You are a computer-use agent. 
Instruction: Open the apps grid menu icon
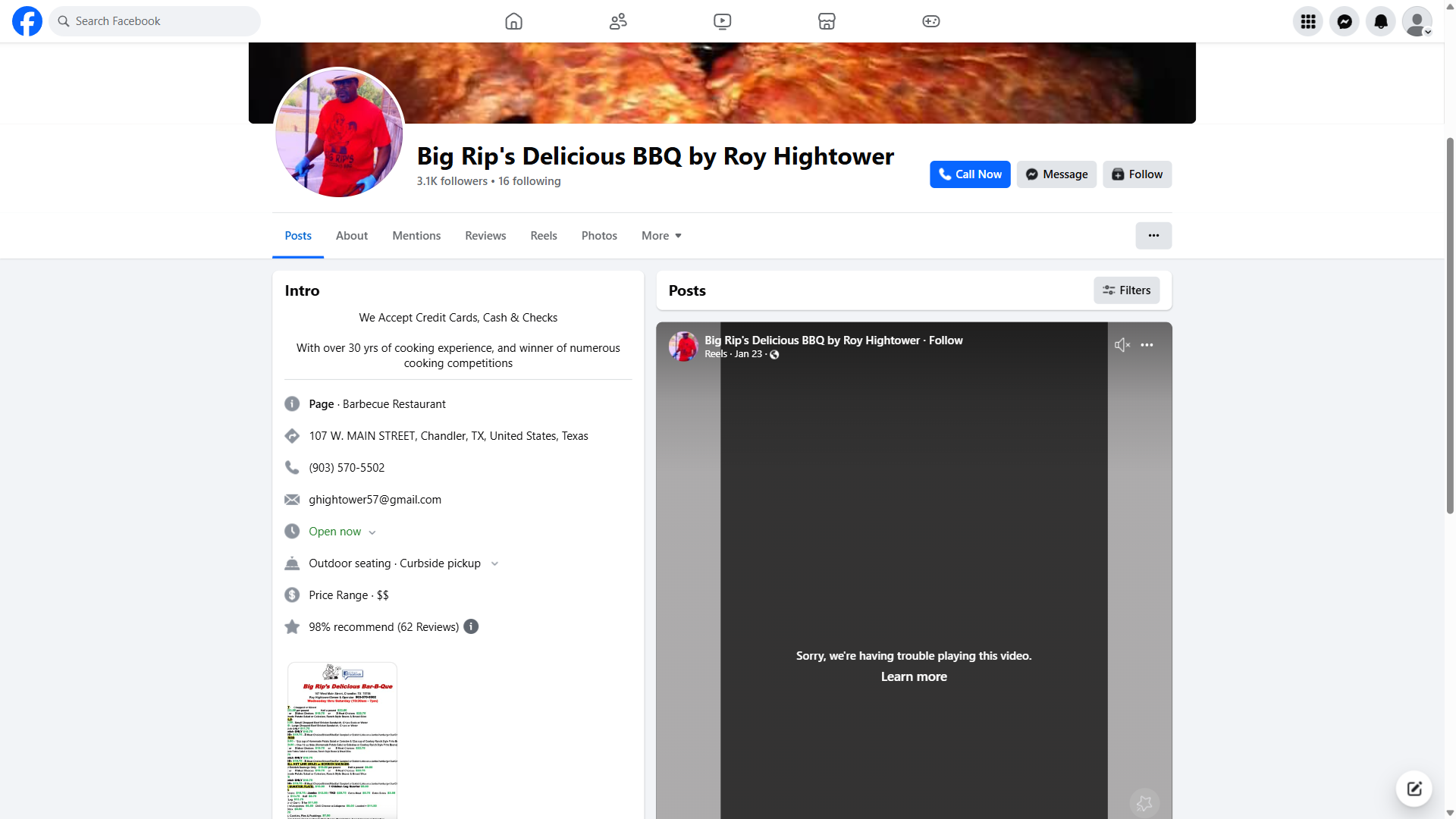click(1308, 21)
